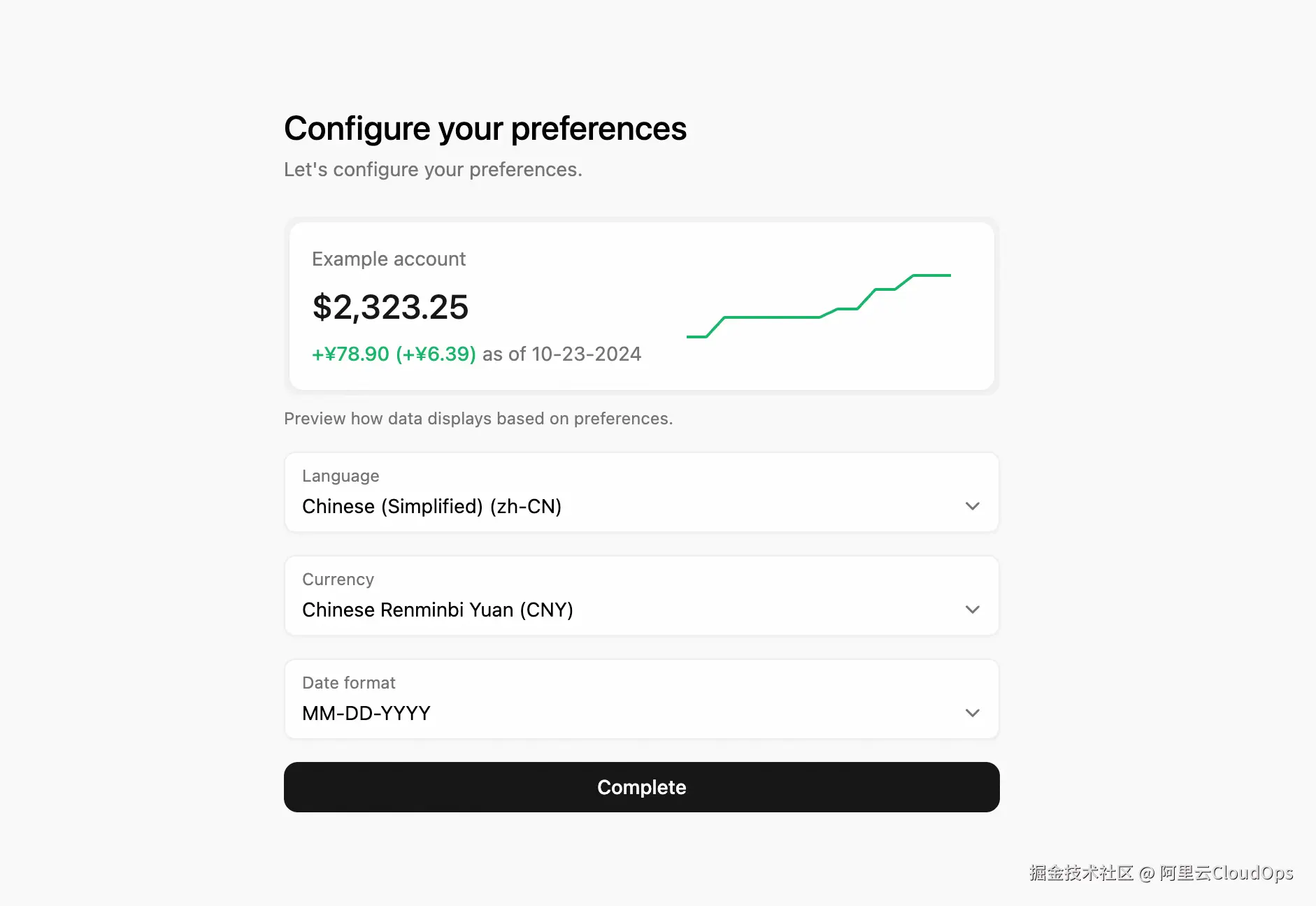The image size is (1316, 906).
Task: Click the $2,323.25 account balance
Action: pos(390,307)
